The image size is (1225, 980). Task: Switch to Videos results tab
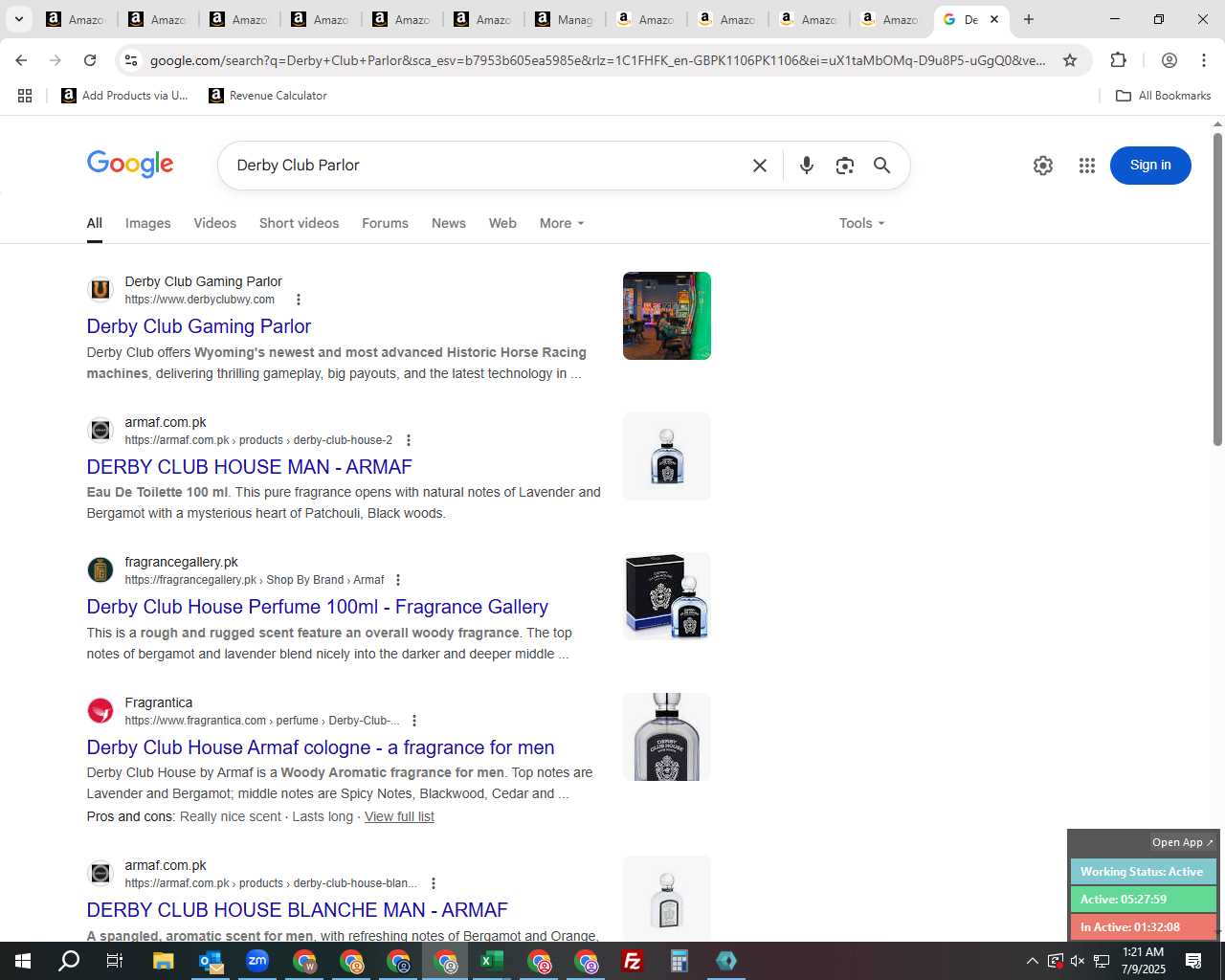tap(215, 223)
